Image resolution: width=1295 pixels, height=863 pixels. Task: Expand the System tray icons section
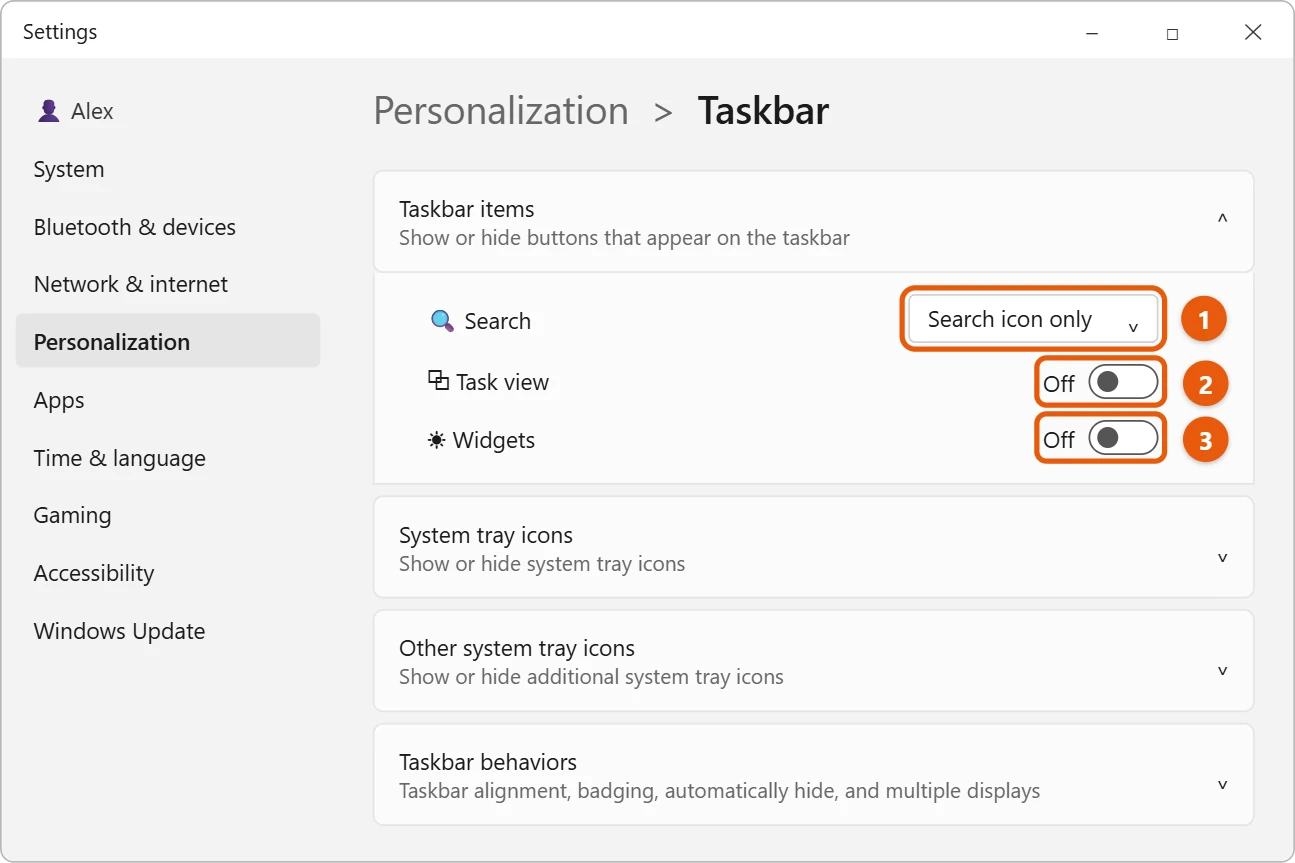(x=1222, y=558)
